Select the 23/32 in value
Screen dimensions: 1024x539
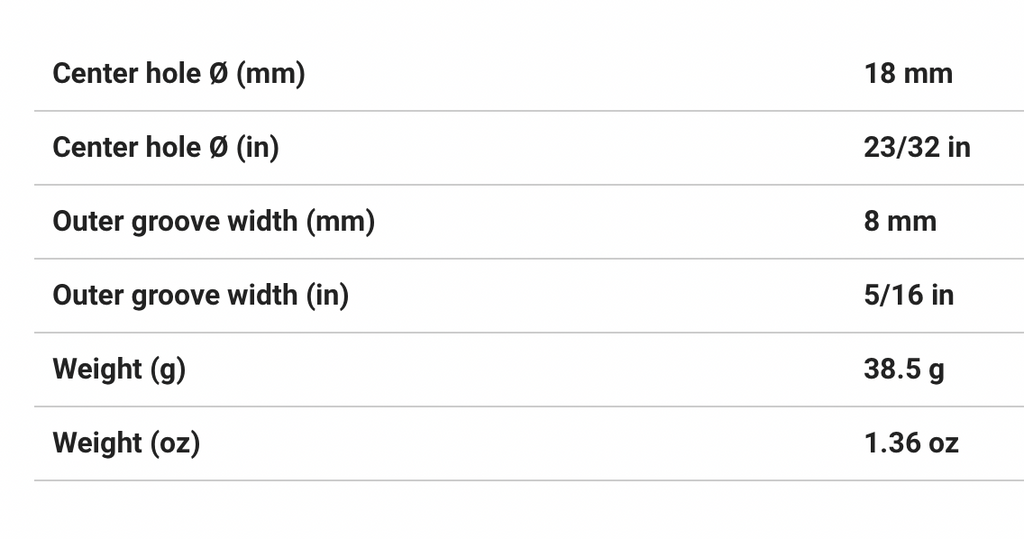coord(917,148)
